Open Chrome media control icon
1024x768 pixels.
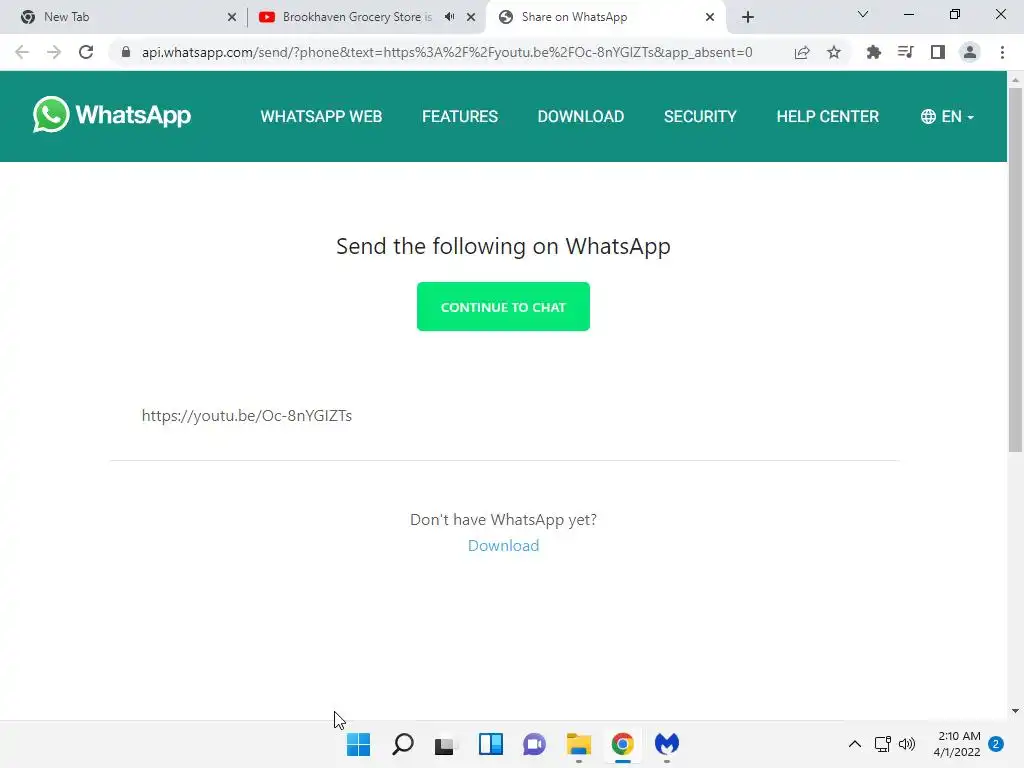pyautogui.click(x=905, y=52)
